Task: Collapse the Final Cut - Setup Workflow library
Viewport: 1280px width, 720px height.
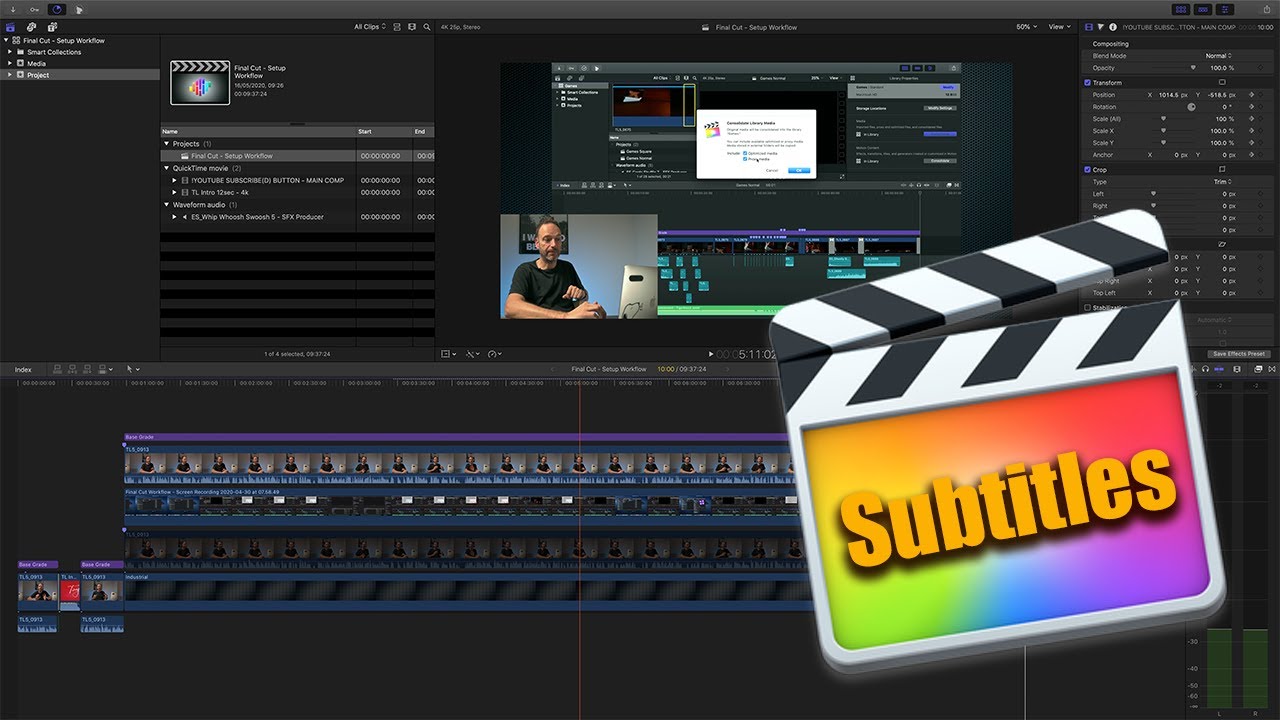Action: 4,41
